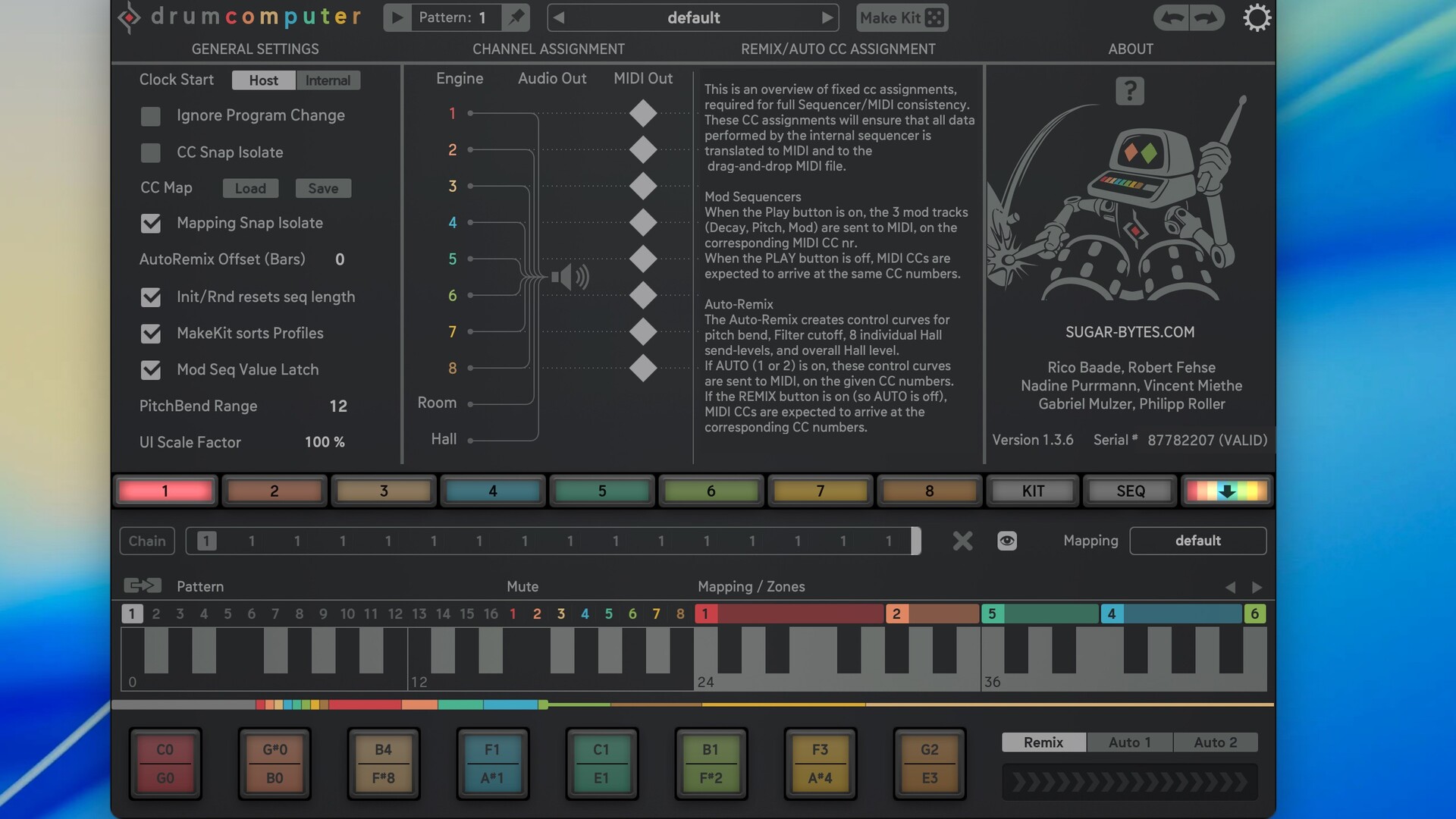Select green engine tab 6
This screenshot has height=819, width=1456.
pos(711,491)
